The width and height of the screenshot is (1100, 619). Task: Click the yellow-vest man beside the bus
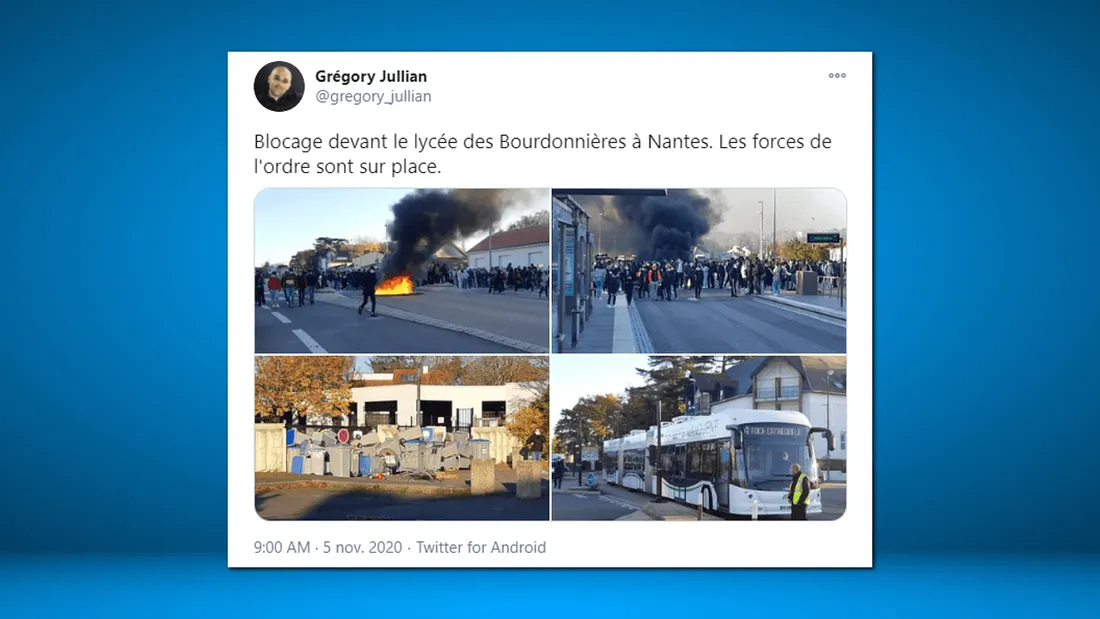click(798, 491)
